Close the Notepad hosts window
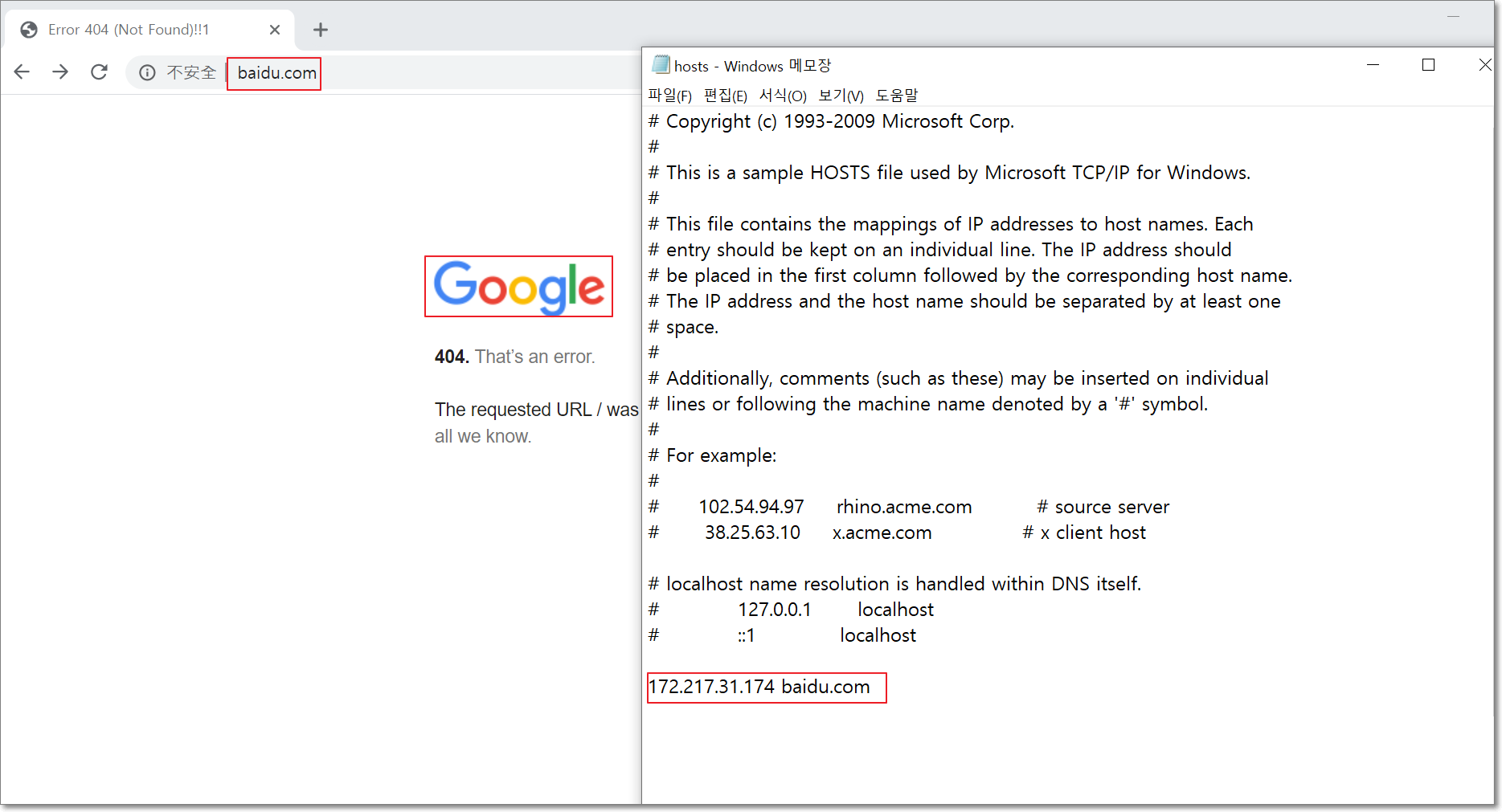1502x812 pixels. [x=1484, y=65]
